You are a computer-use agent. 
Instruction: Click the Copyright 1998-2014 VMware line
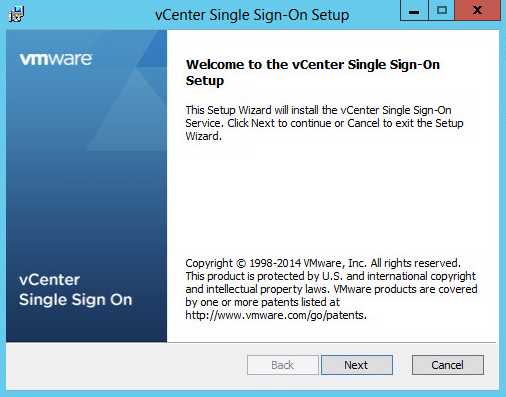(x=323, y=263)
